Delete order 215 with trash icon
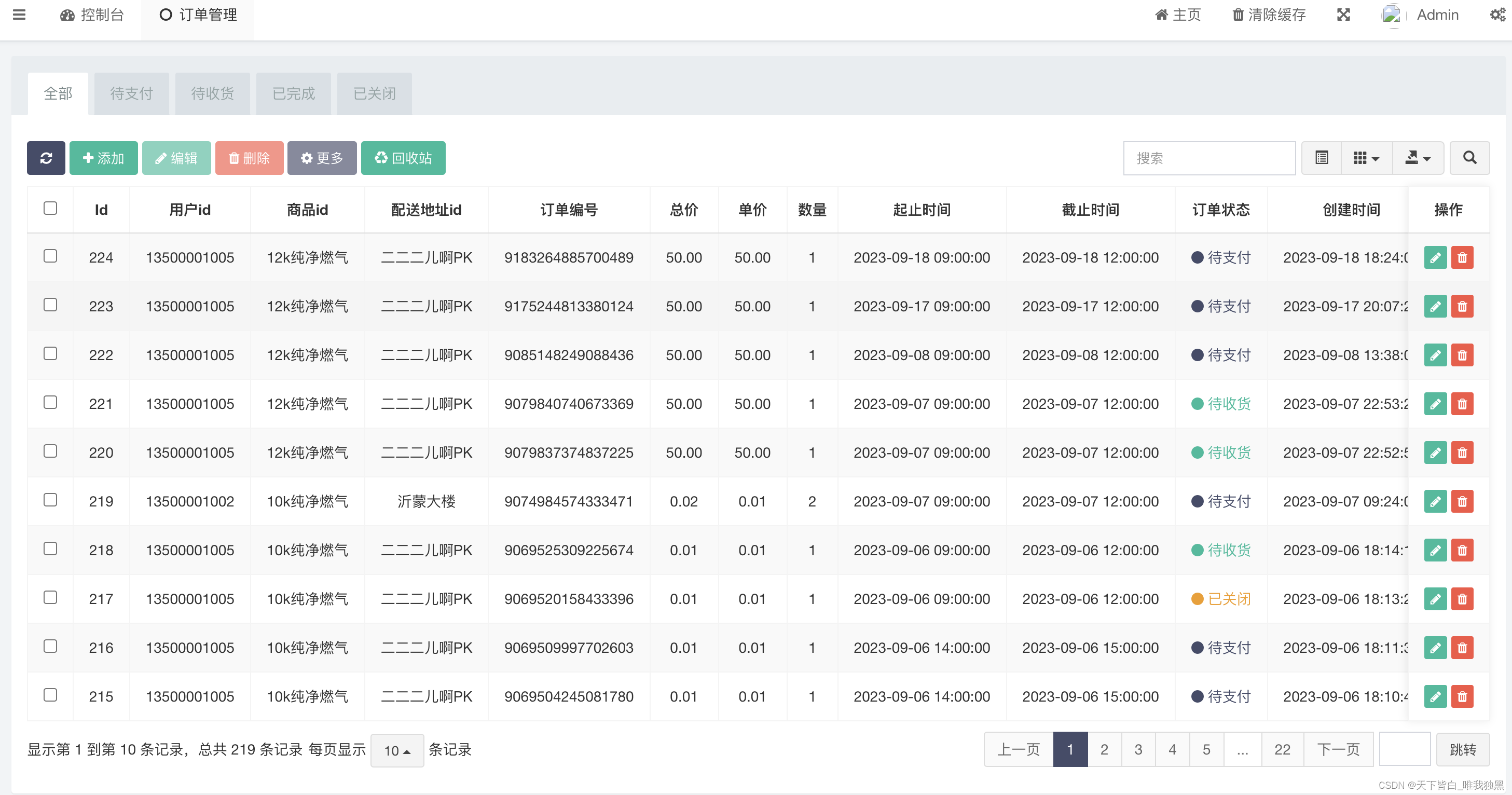The height and width of the screenshot is (795, 1512). coord(1462,696)
